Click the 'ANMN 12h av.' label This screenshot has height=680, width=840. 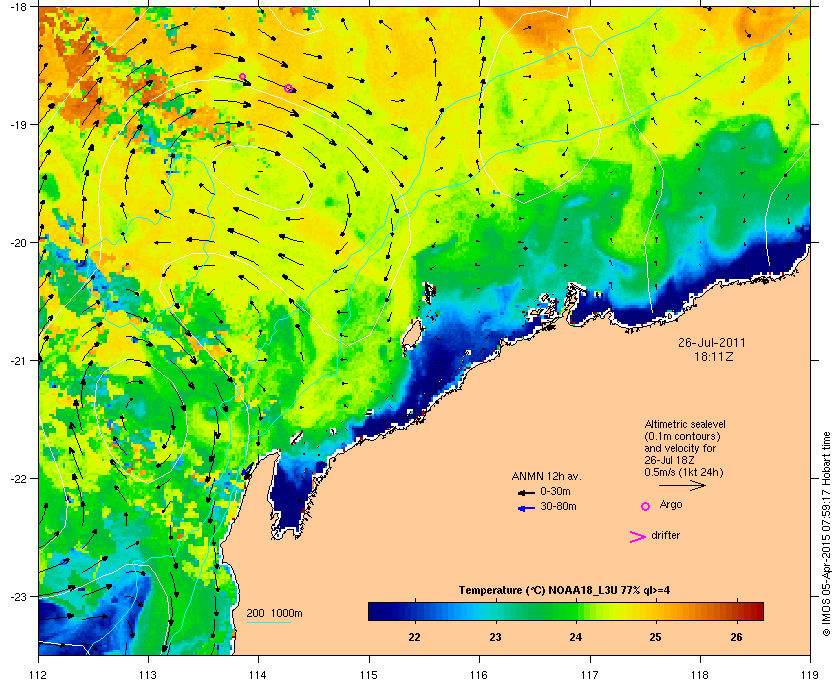(546, 476)
